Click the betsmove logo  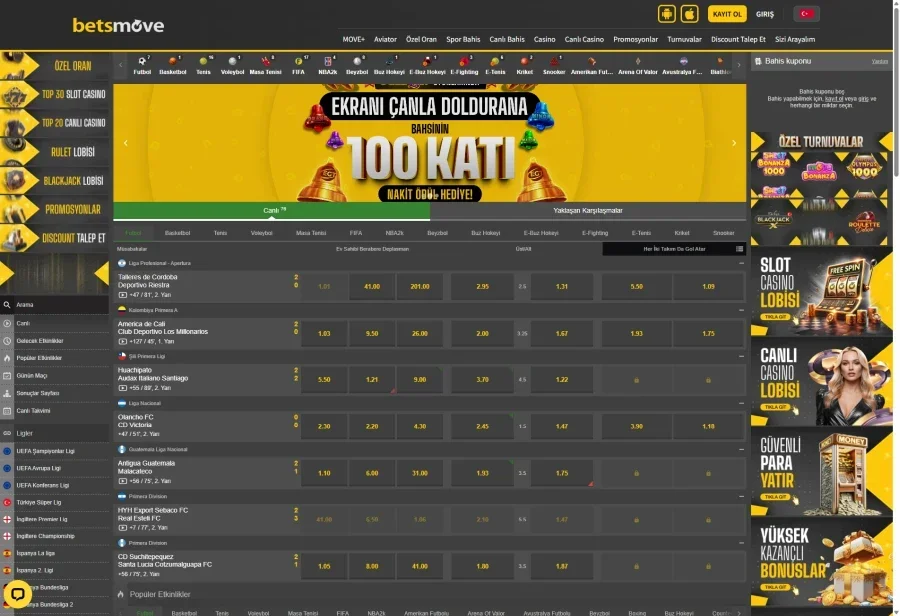[118, 25]
